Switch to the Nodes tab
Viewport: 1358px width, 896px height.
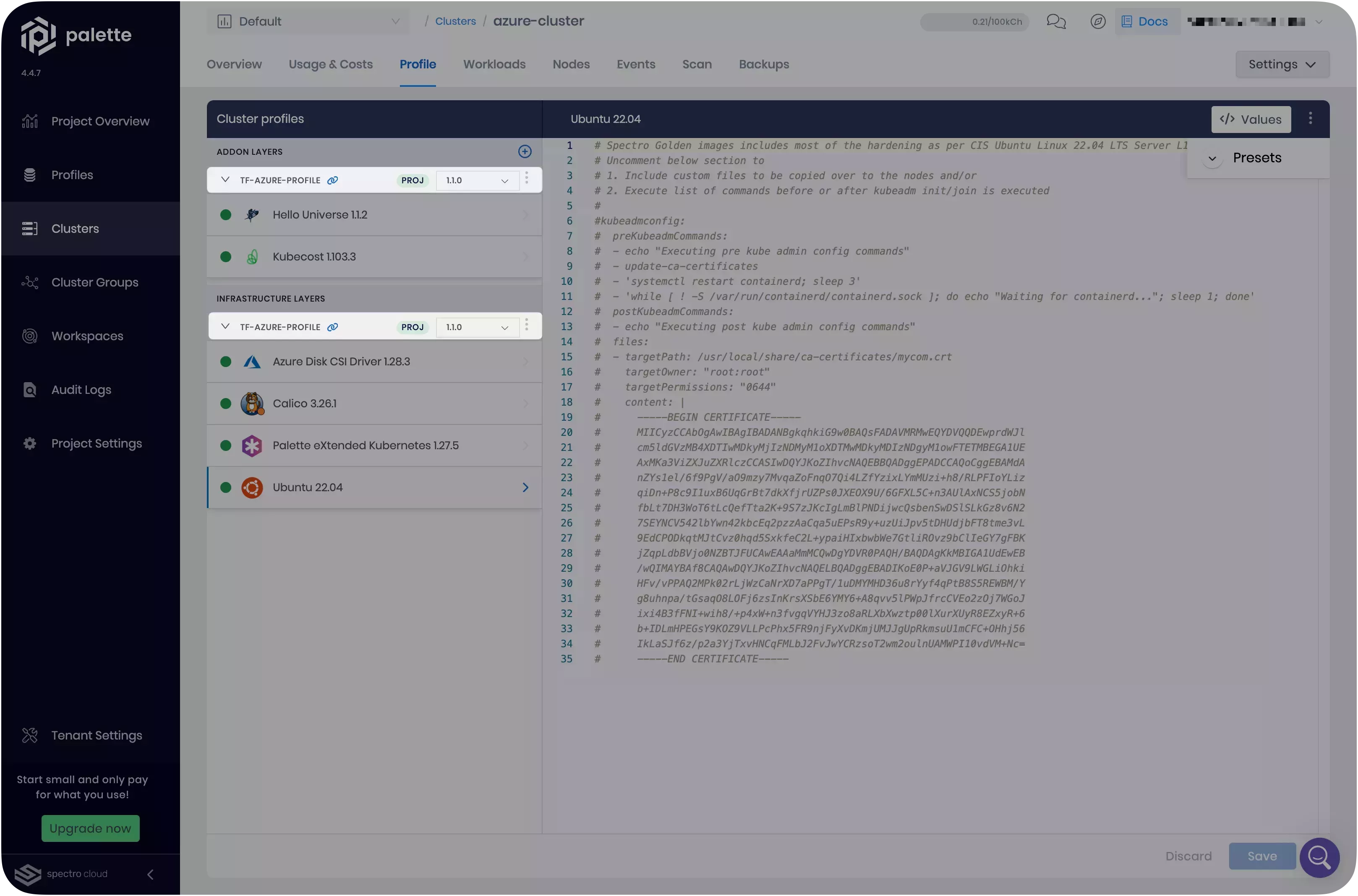[x=571, y=65]
